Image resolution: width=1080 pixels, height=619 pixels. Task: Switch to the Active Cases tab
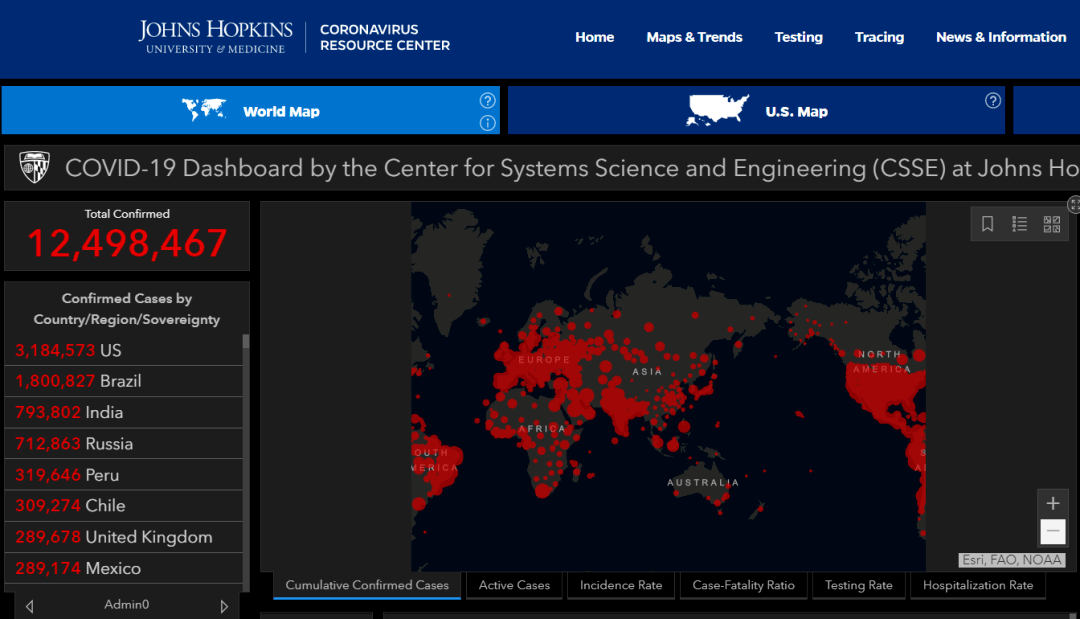coord(514,585)
